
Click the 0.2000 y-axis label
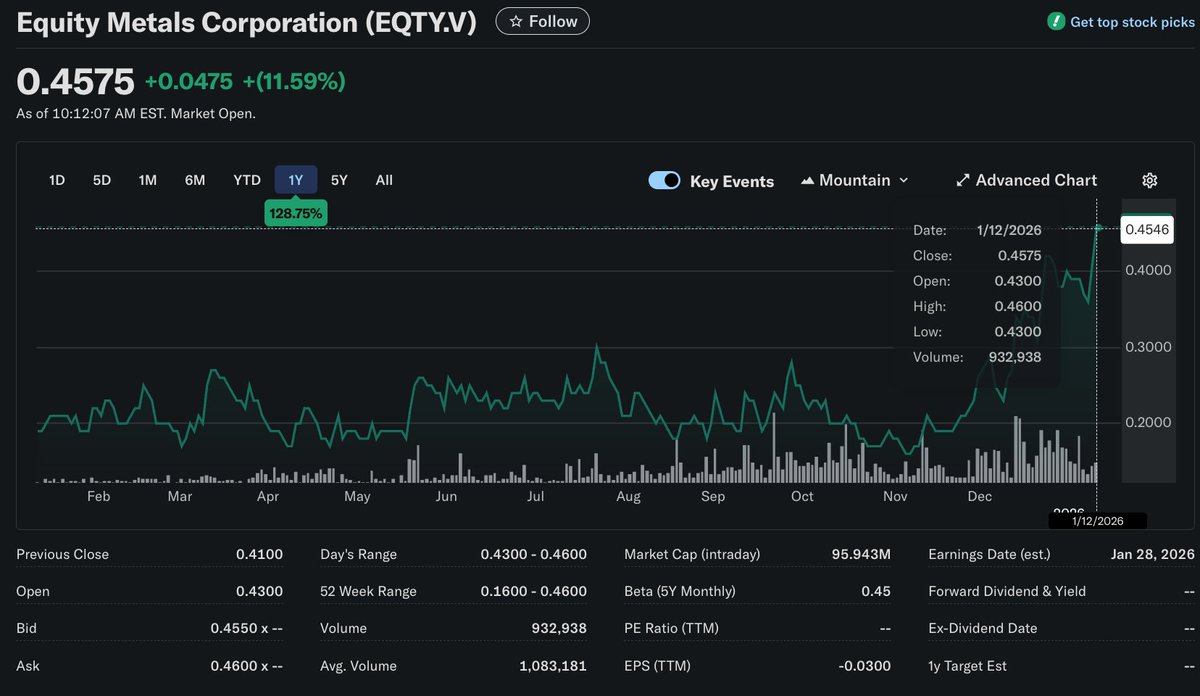[x=1149, y=422]
